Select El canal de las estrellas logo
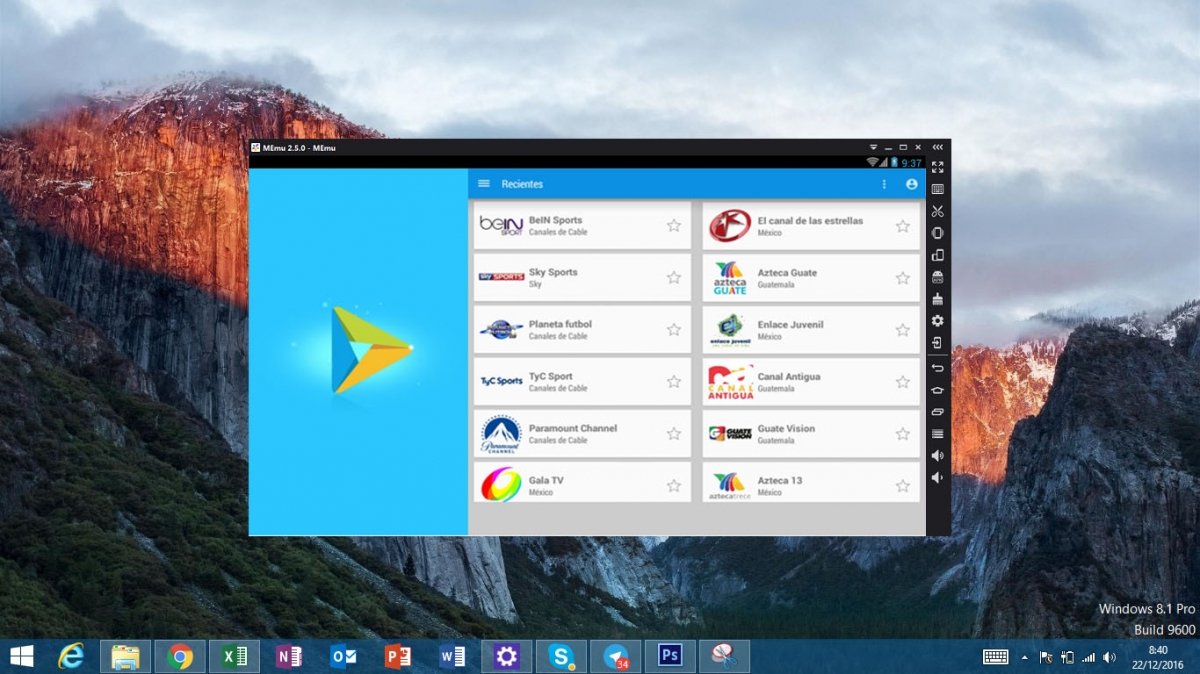 [730, 226]
